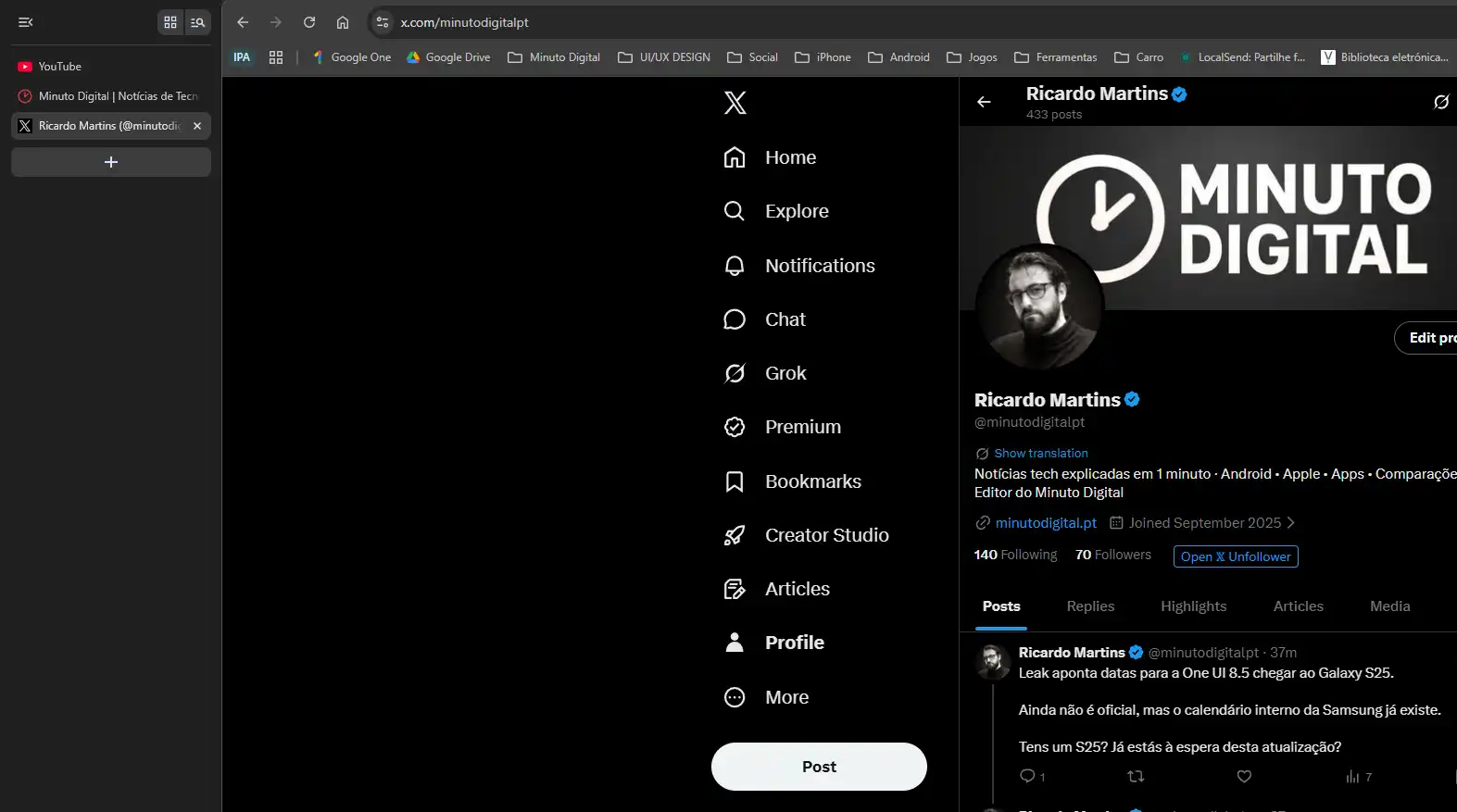Open the 140 Following list

click(1015, 555)
